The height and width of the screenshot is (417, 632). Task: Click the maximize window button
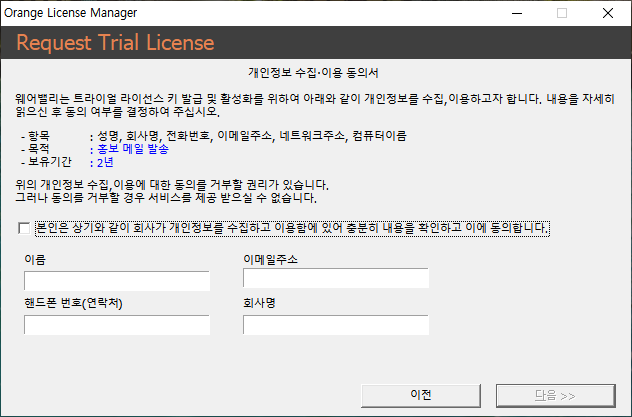pos(562,14)
